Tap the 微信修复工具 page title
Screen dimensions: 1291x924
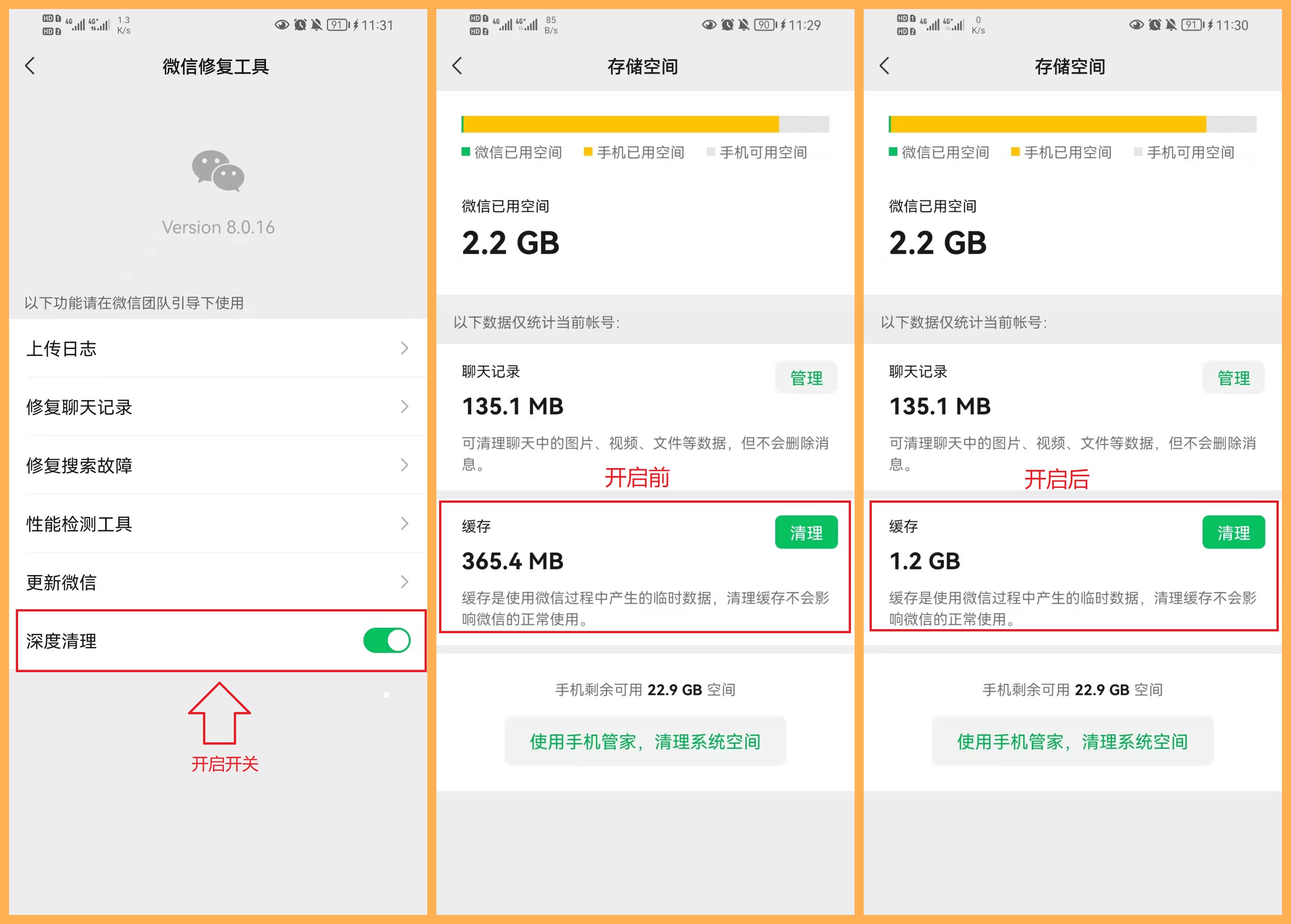tap(216, 67)
